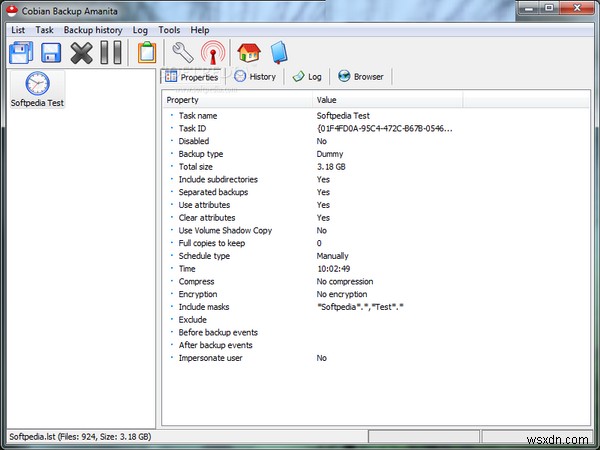600x450 pixels.
Task: Click the Dummy backup type value
Action: pos(330,154)
